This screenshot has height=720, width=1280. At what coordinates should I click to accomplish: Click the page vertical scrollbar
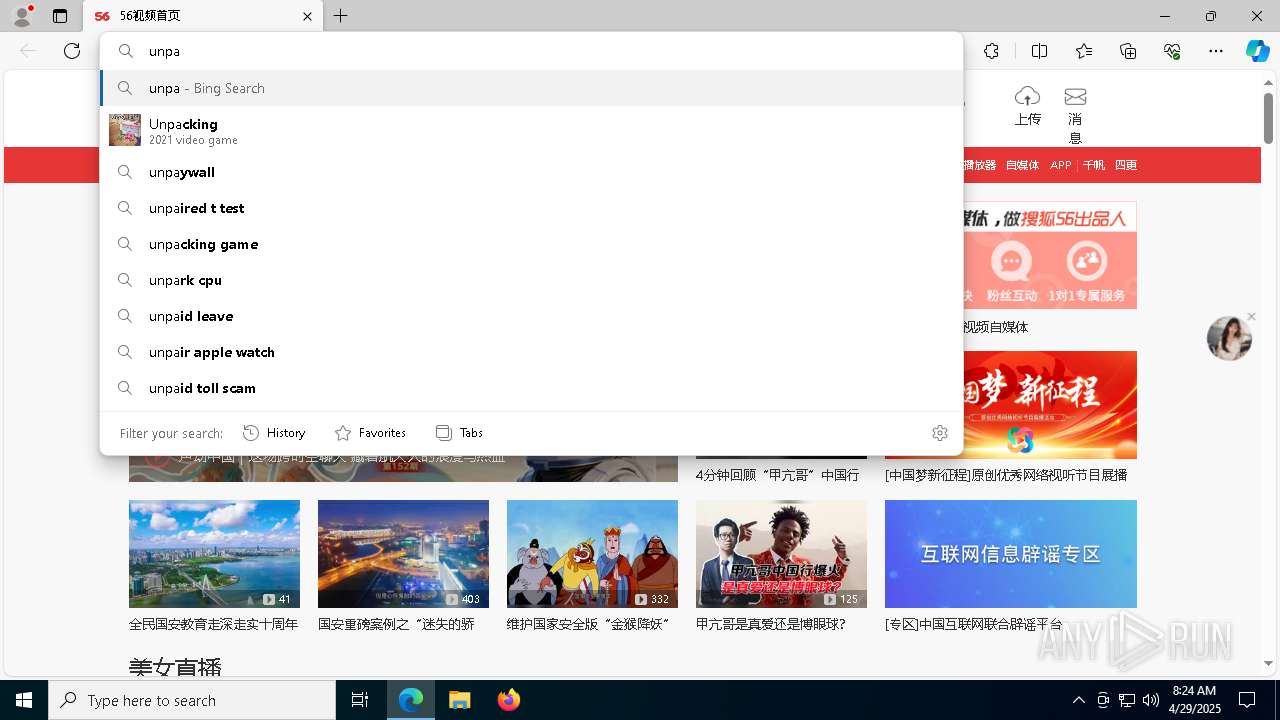click(1268, 120)
